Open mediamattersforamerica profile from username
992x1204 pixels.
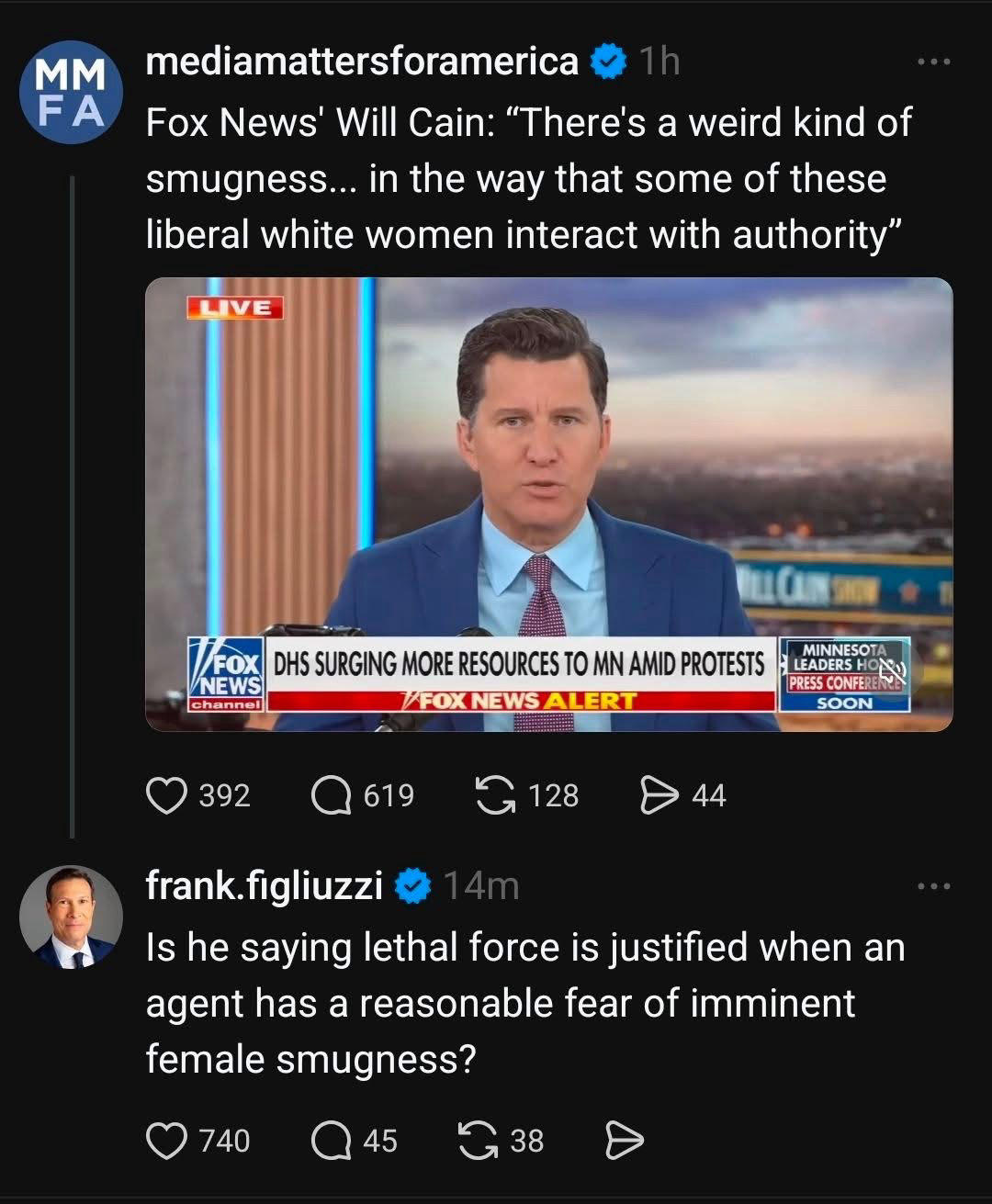pos(362,62)
